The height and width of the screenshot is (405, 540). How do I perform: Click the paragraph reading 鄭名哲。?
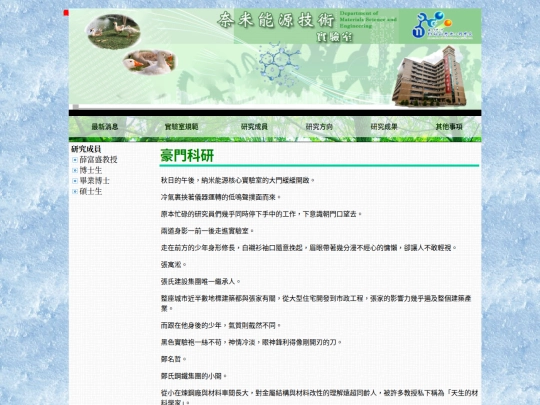[x=174, y=359]
